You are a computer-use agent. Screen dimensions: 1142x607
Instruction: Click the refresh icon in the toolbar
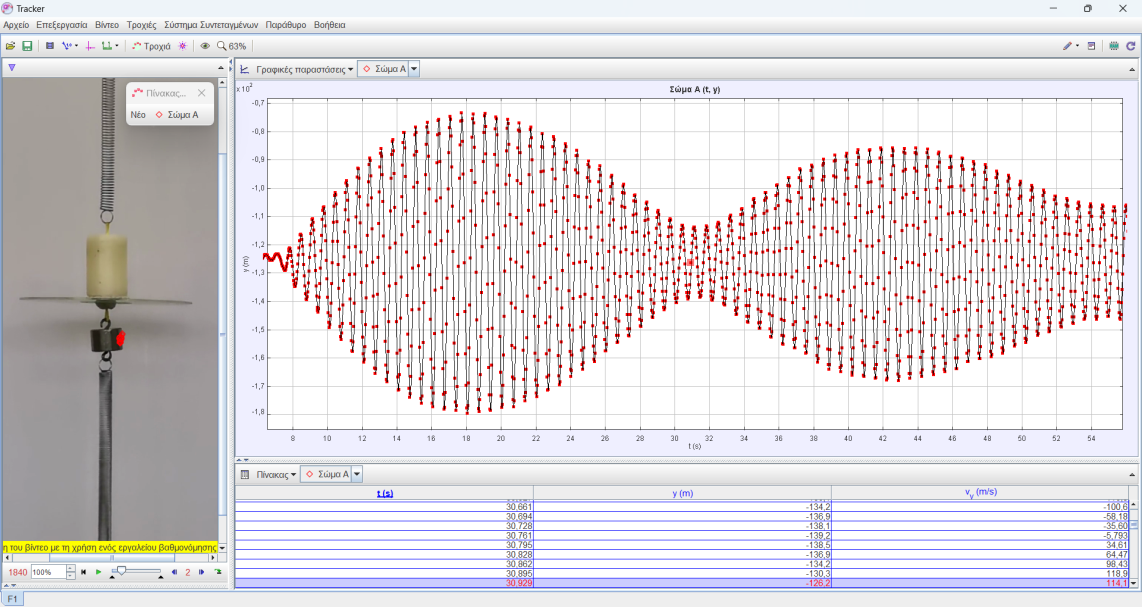pyautogui.click(x=1131, y=46)
